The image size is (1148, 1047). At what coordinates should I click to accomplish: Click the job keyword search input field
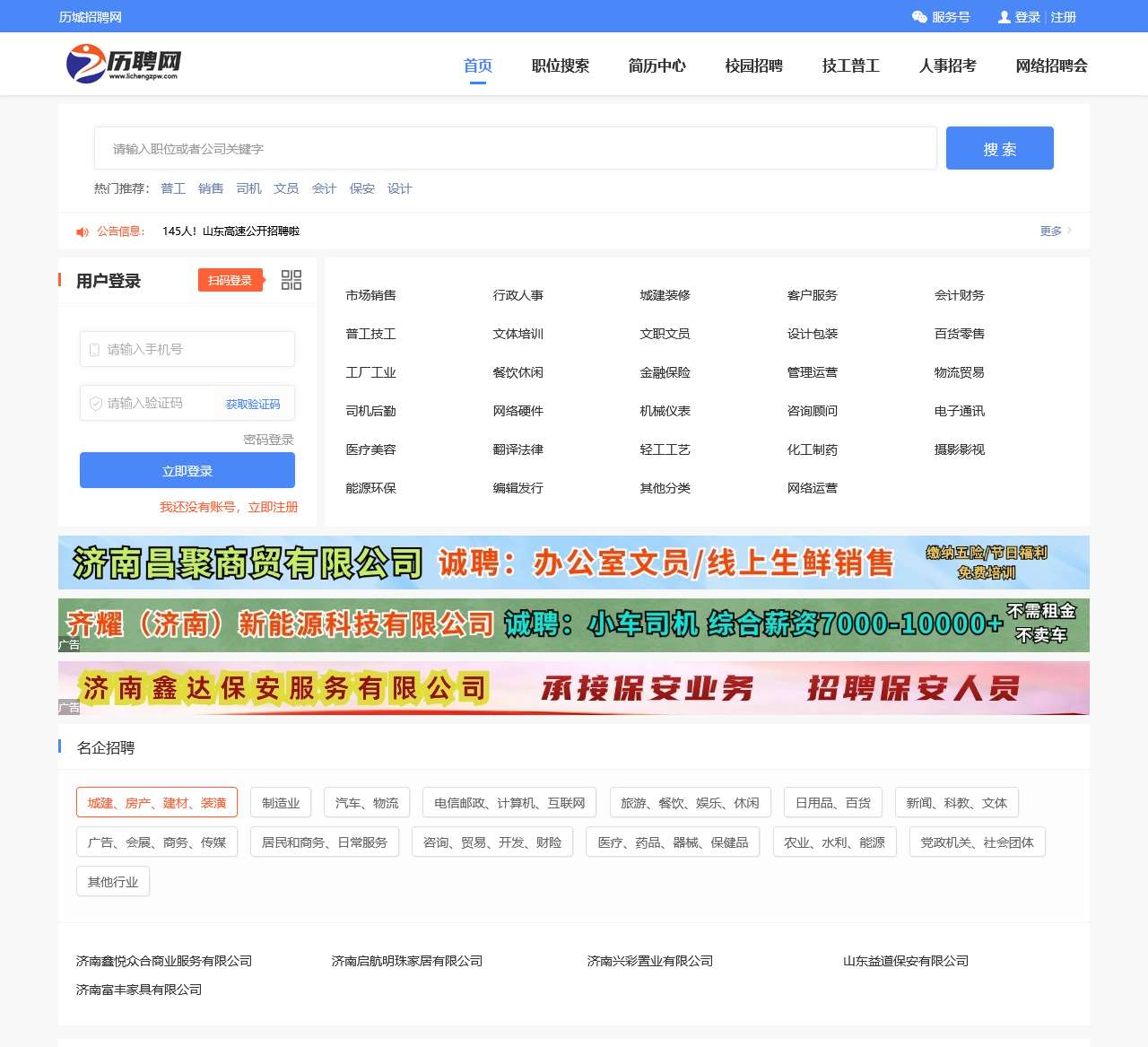514,148
